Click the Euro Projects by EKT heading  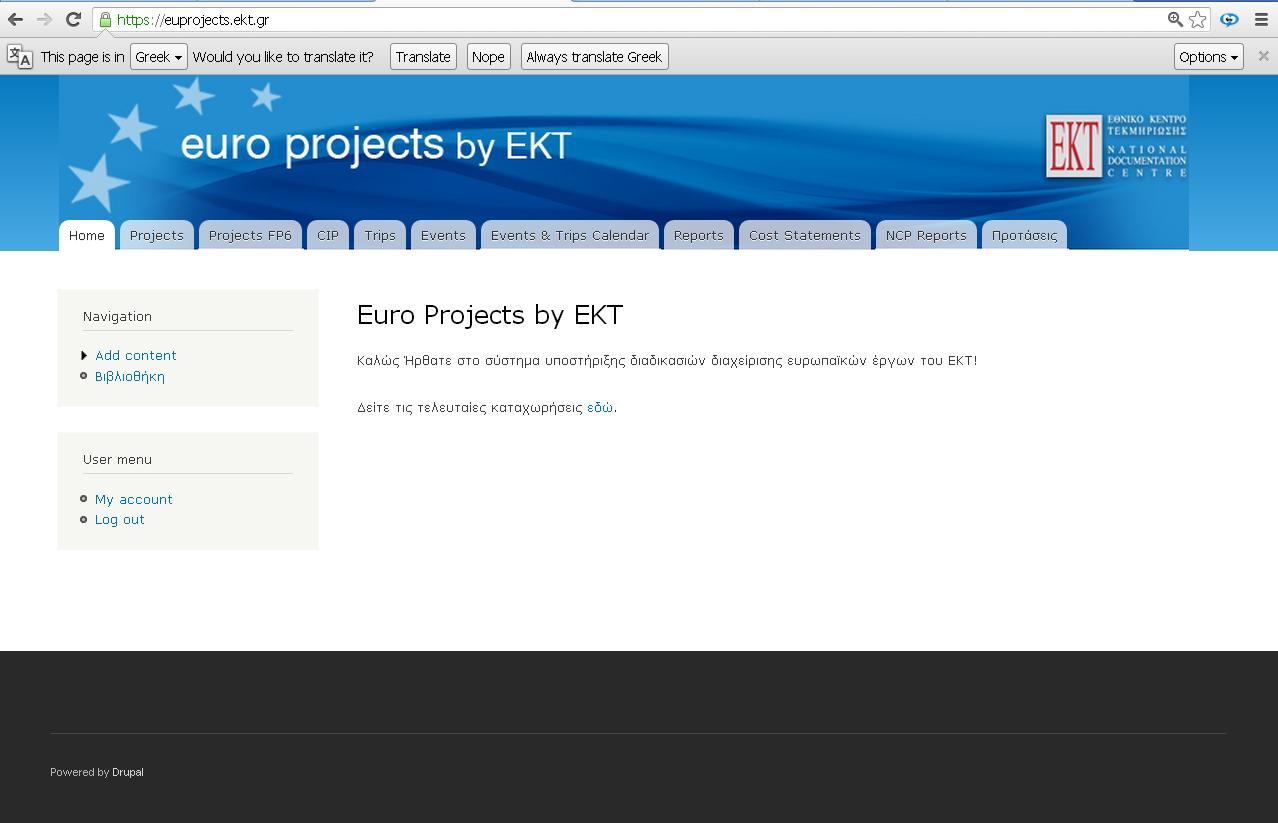490,315
